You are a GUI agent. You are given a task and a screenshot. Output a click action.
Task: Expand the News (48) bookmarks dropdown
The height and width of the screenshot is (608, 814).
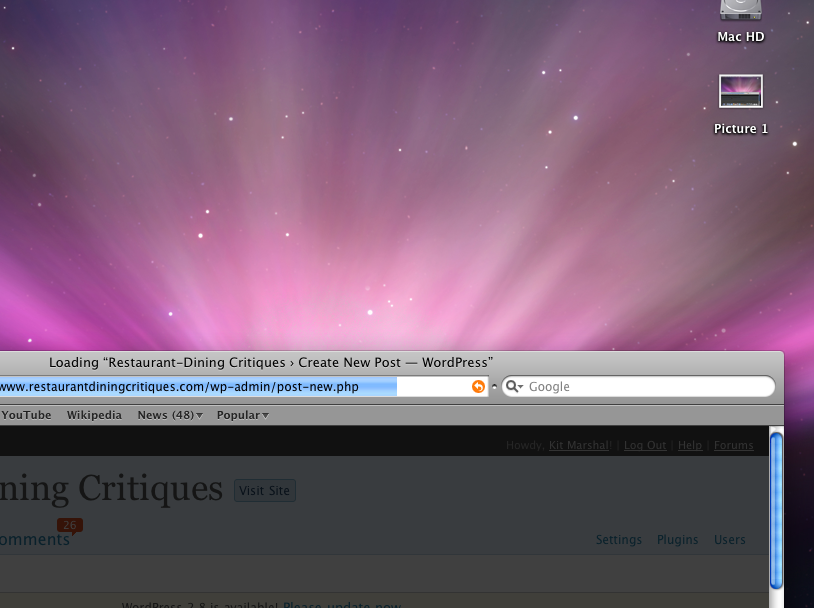170,415
